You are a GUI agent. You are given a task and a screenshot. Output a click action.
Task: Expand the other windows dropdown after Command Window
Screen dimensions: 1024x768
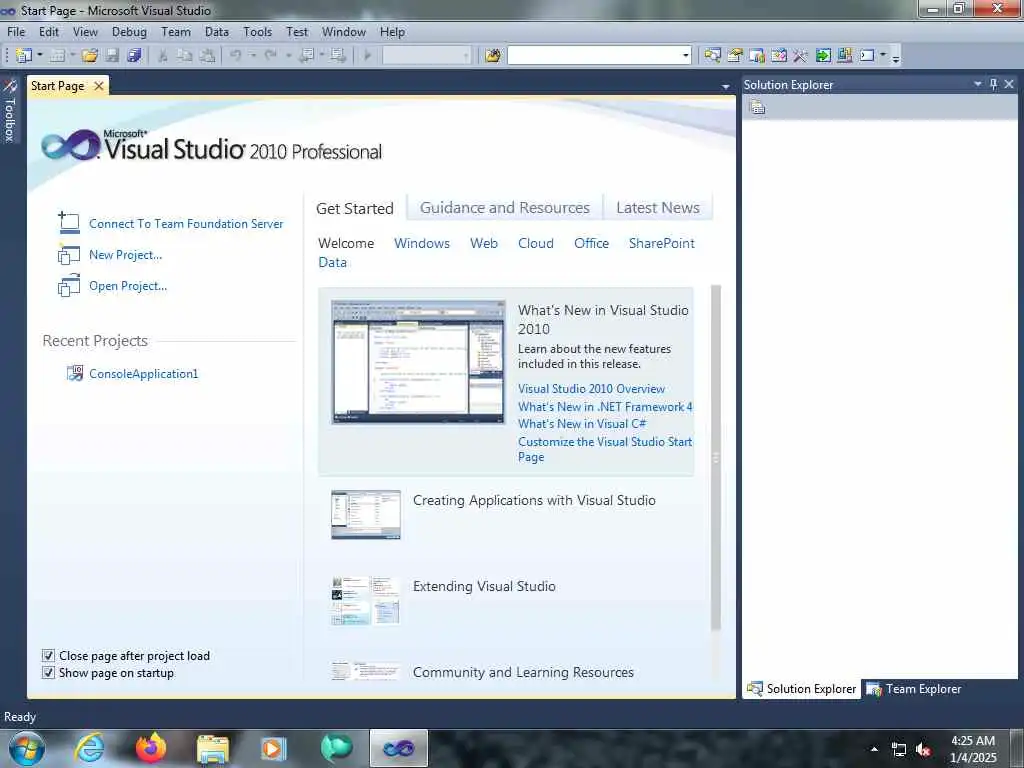pyautogui.click(x=883, y=56)
